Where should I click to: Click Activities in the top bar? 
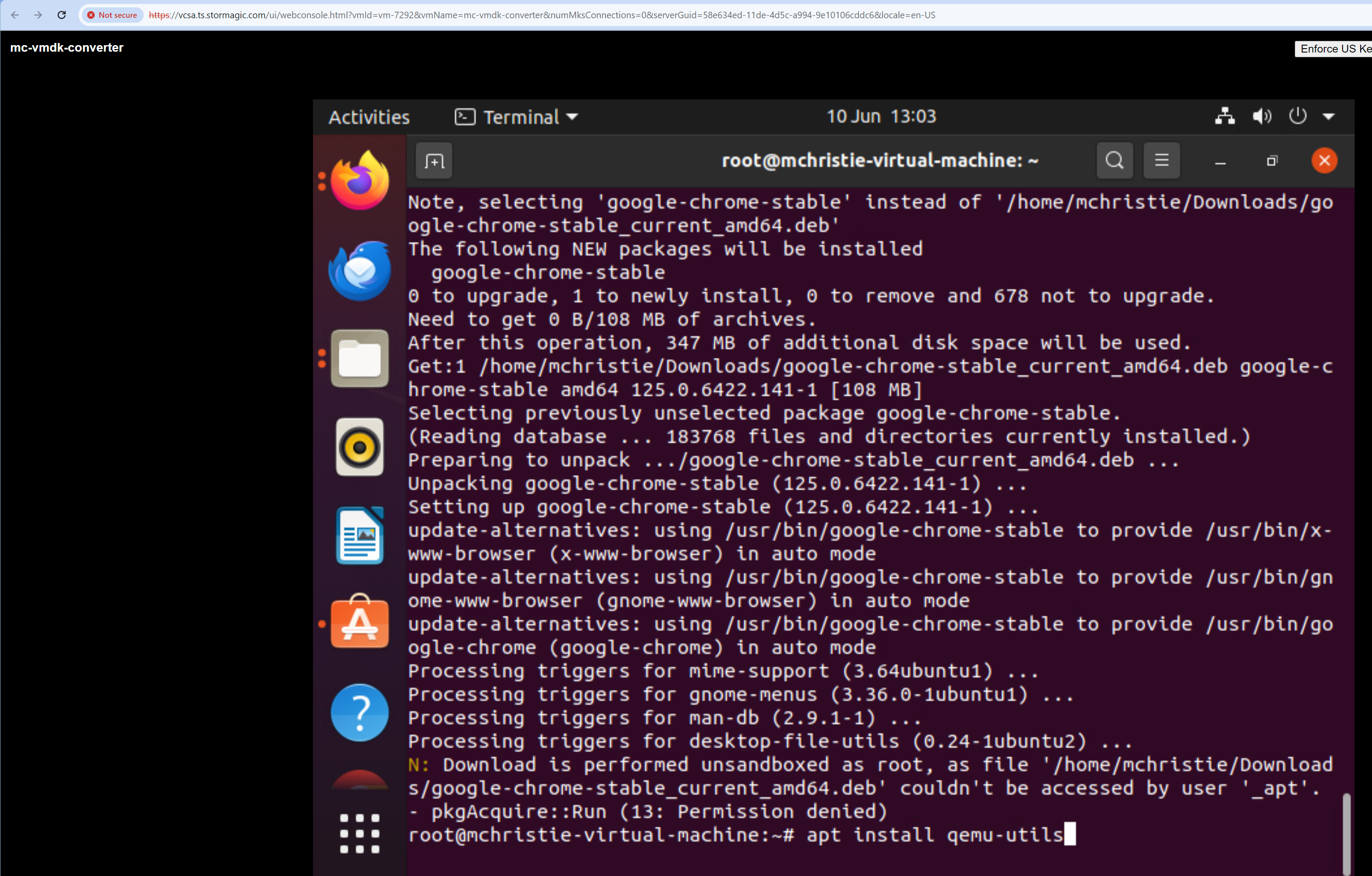click(x=368, y=117)
